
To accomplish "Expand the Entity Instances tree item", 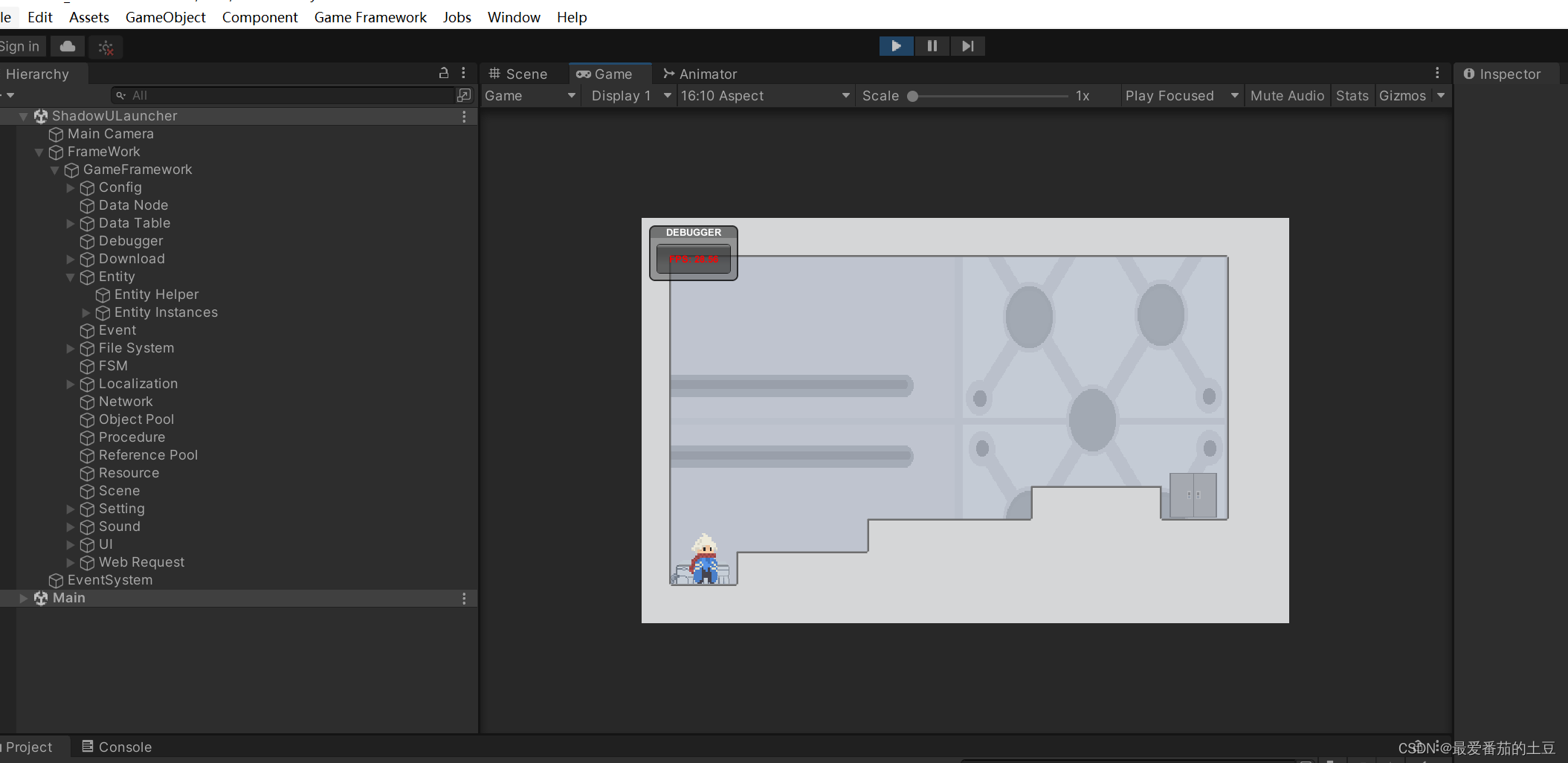I will [86, 312].
